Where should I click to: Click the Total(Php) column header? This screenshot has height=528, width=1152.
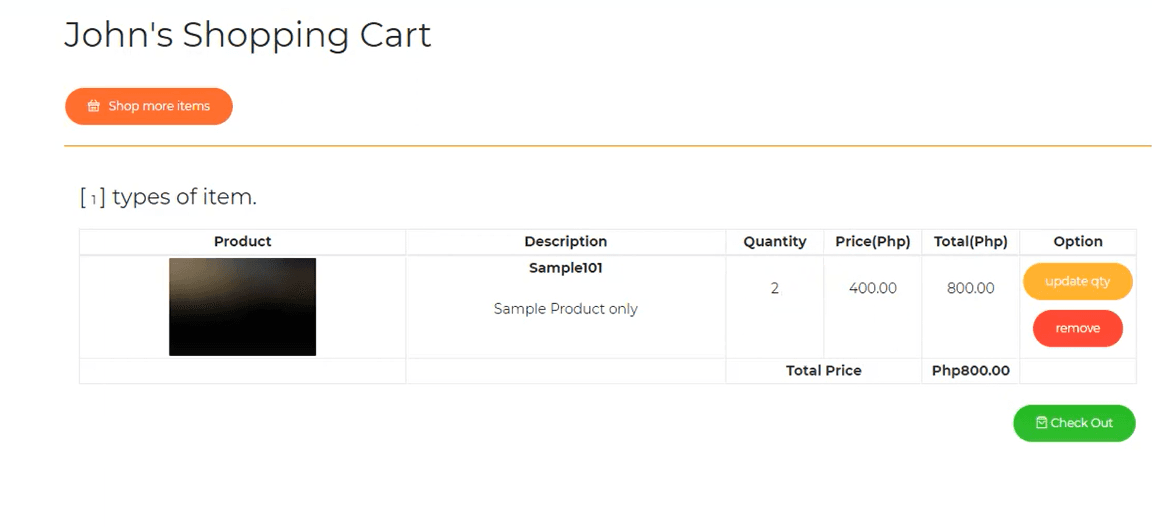tap(971, 242)
